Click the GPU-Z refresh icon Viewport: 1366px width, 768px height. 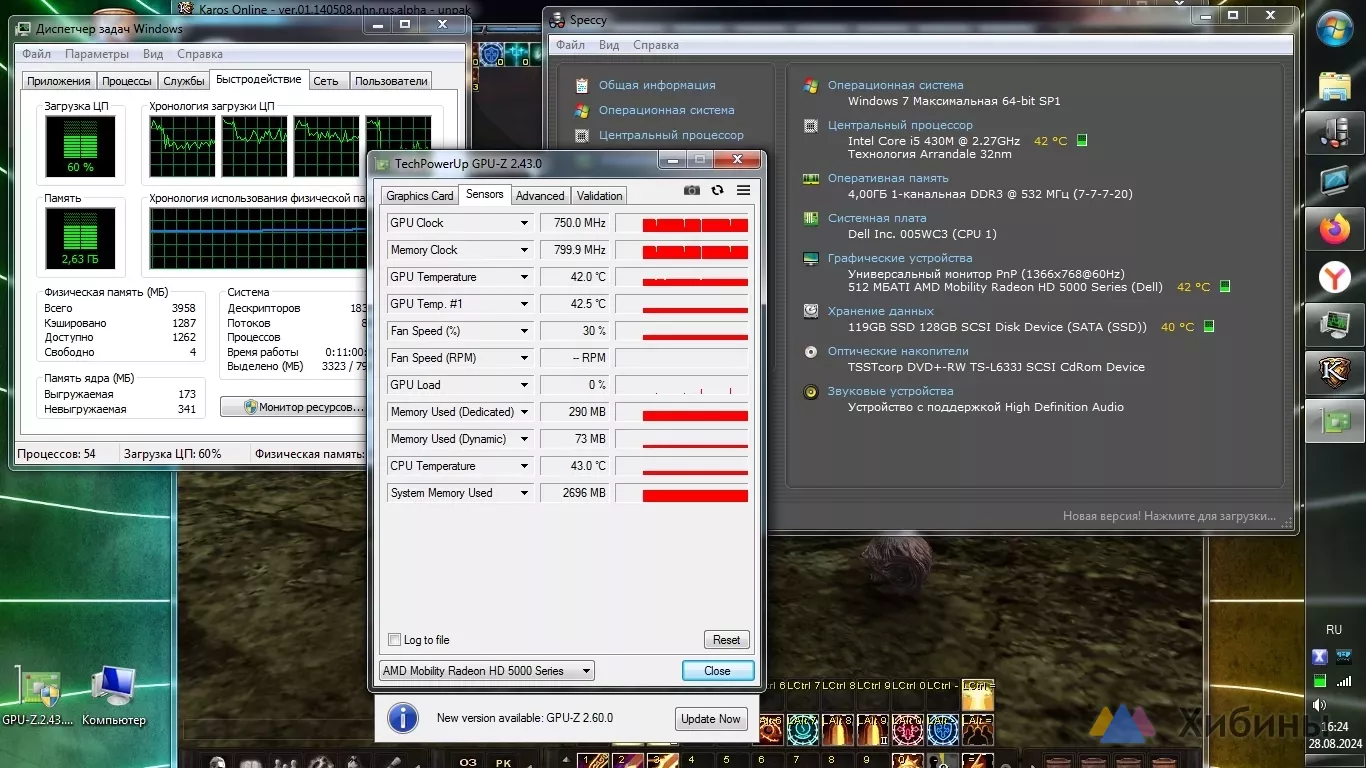[x=717, y=190]
